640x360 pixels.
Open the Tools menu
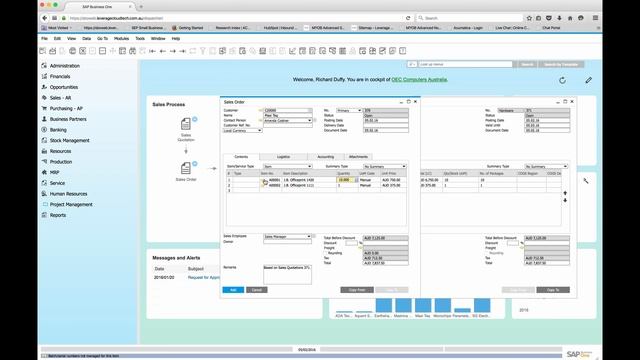click(140, 38)
